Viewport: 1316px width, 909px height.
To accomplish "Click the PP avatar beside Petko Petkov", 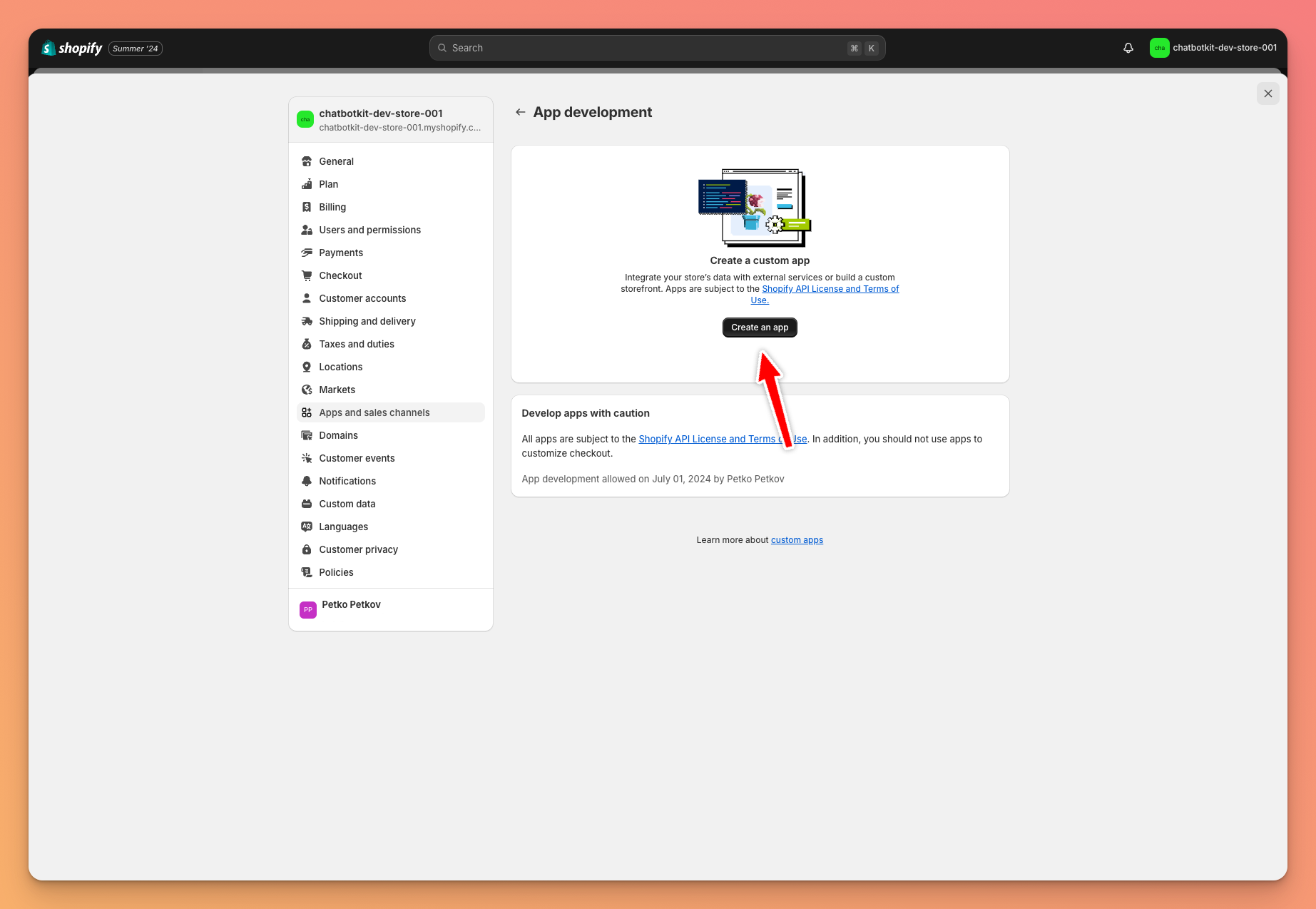I will [x=308, y=610].
